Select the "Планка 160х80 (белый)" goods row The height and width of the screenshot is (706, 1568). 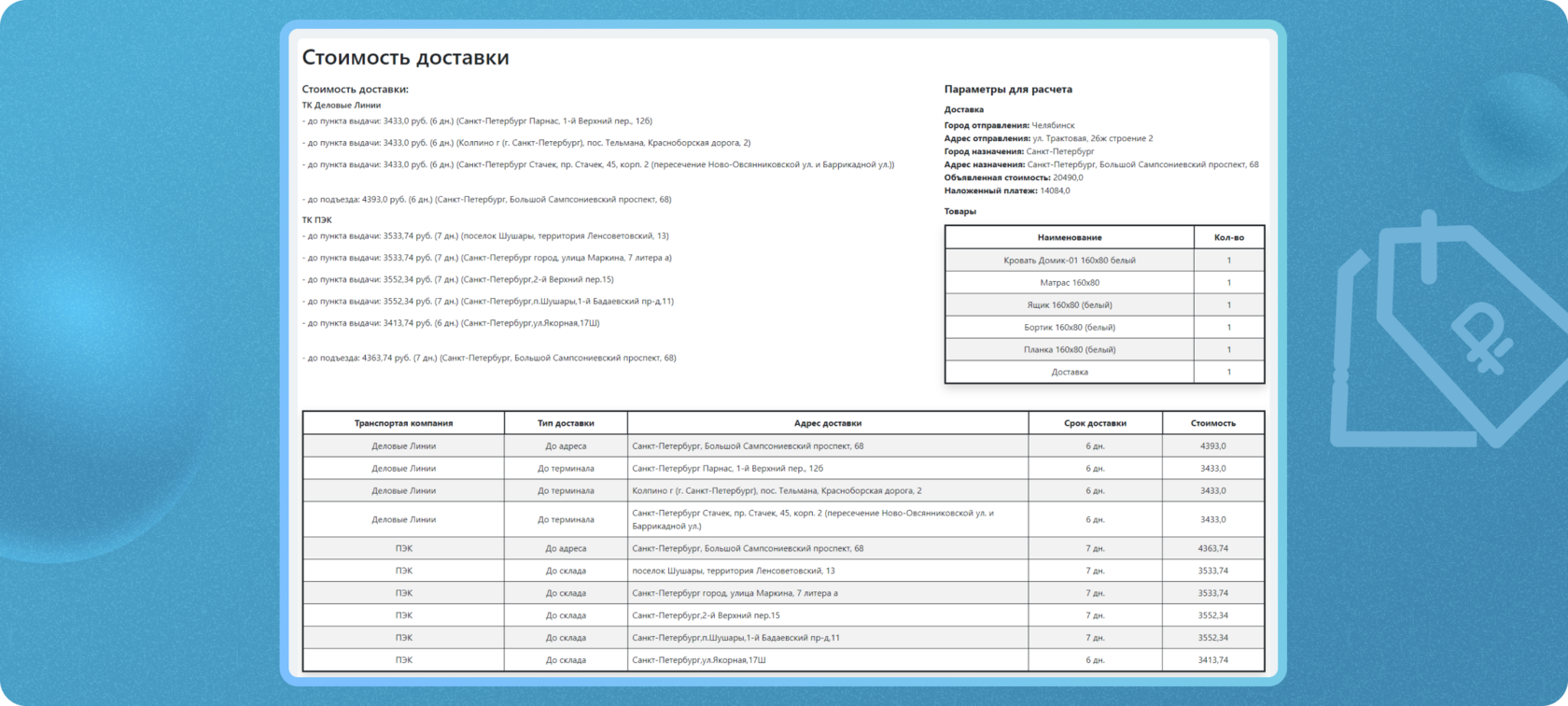(1105, 350)
